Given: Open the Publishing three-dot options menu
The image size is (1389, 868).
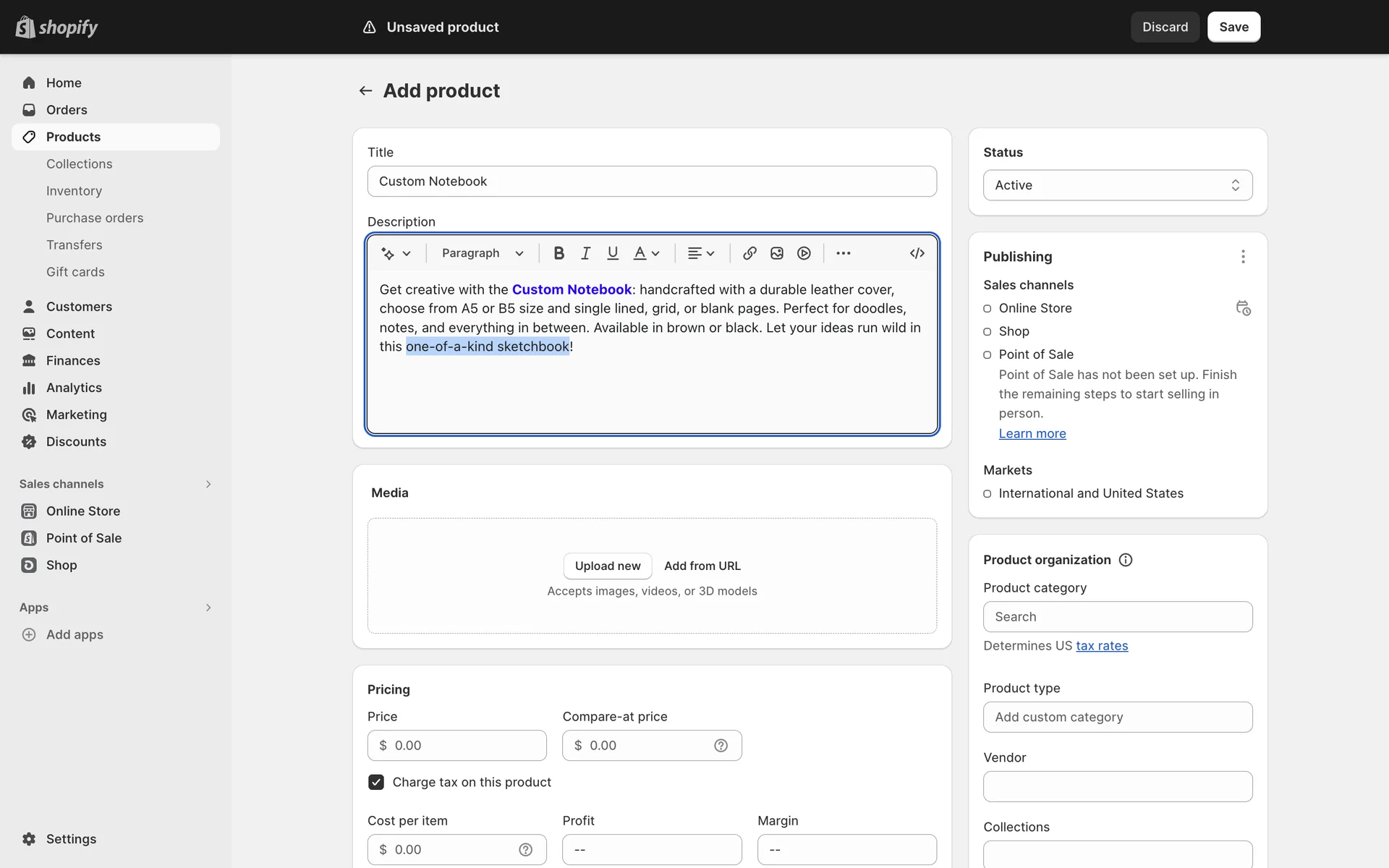Looking at the screenshot, I should click(x=1243, y=257).
